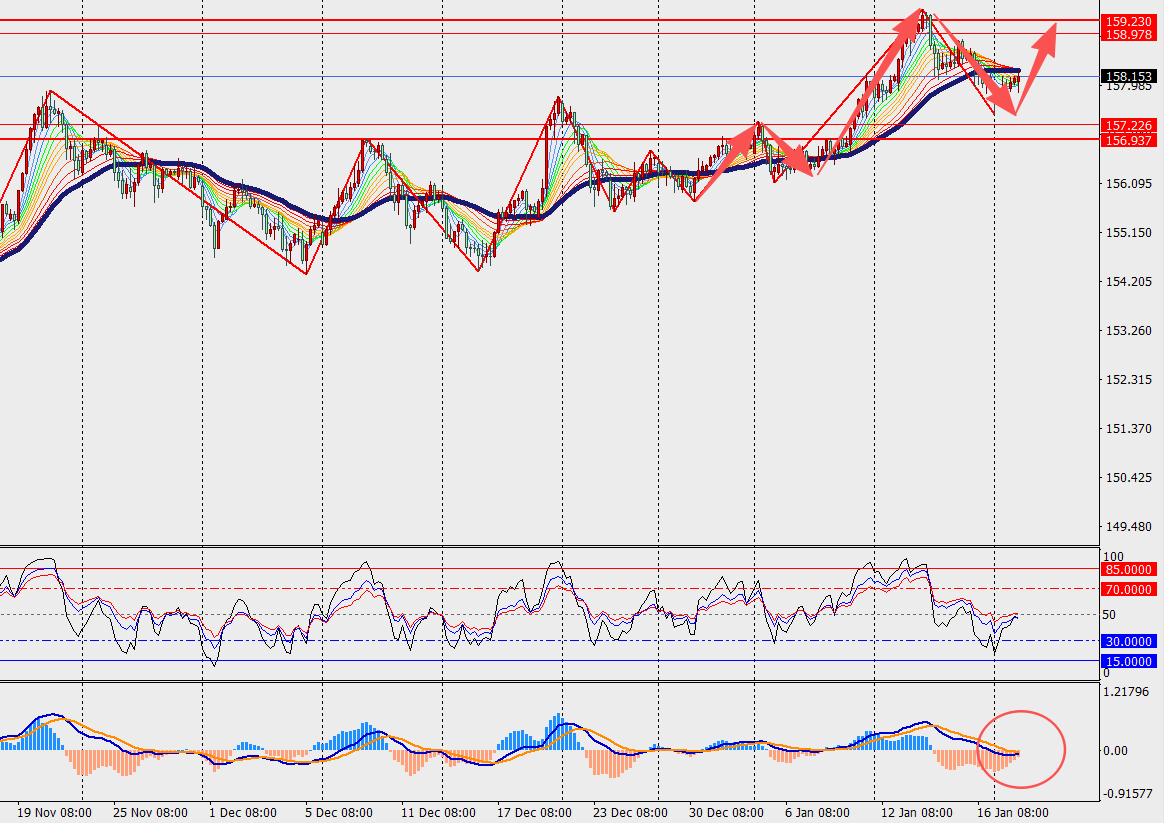Select the 16 Jan 08:00 time marker

1011,813
